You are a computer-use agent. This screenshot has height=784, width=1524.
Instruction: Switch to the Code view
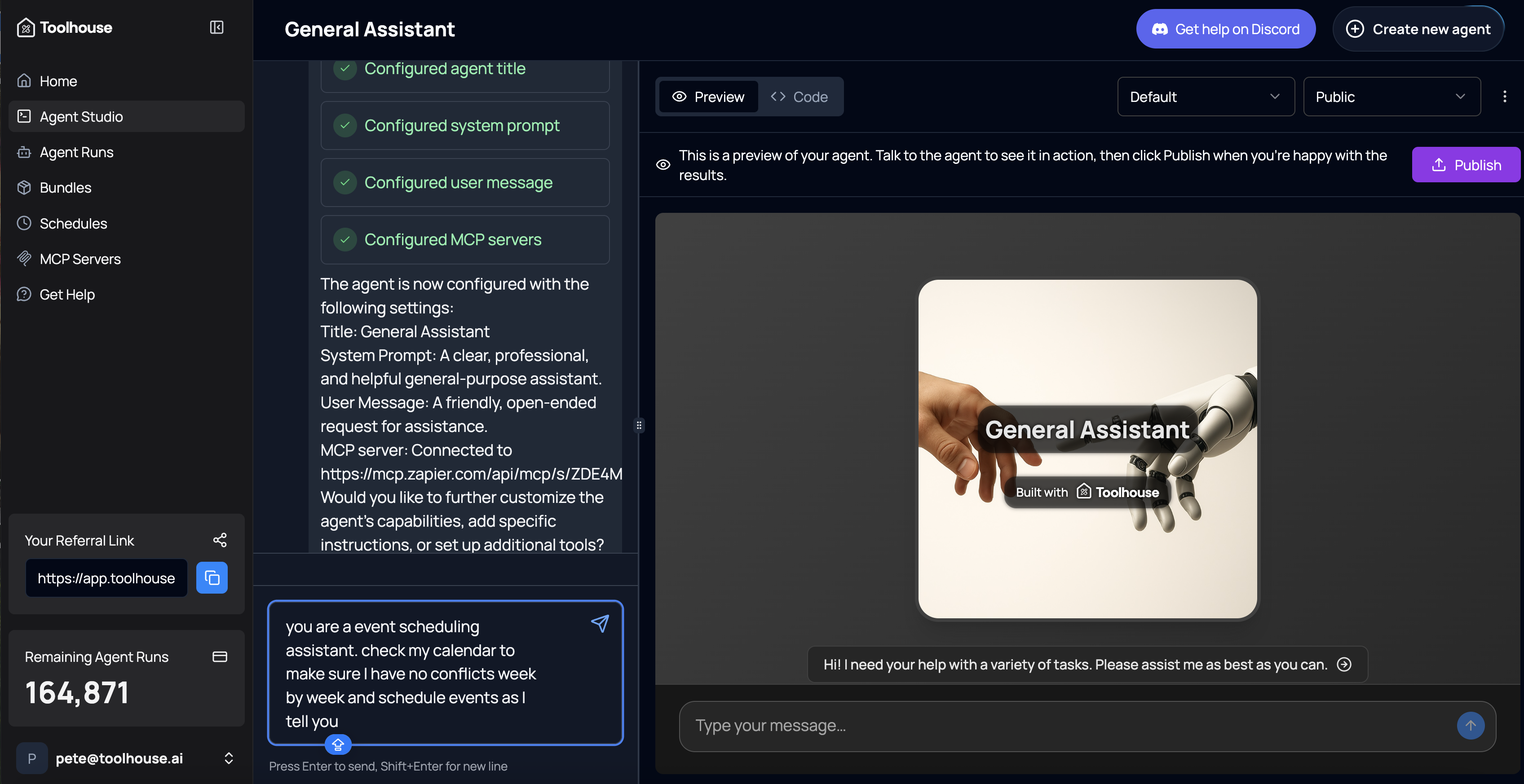click(x=799, y=97)
